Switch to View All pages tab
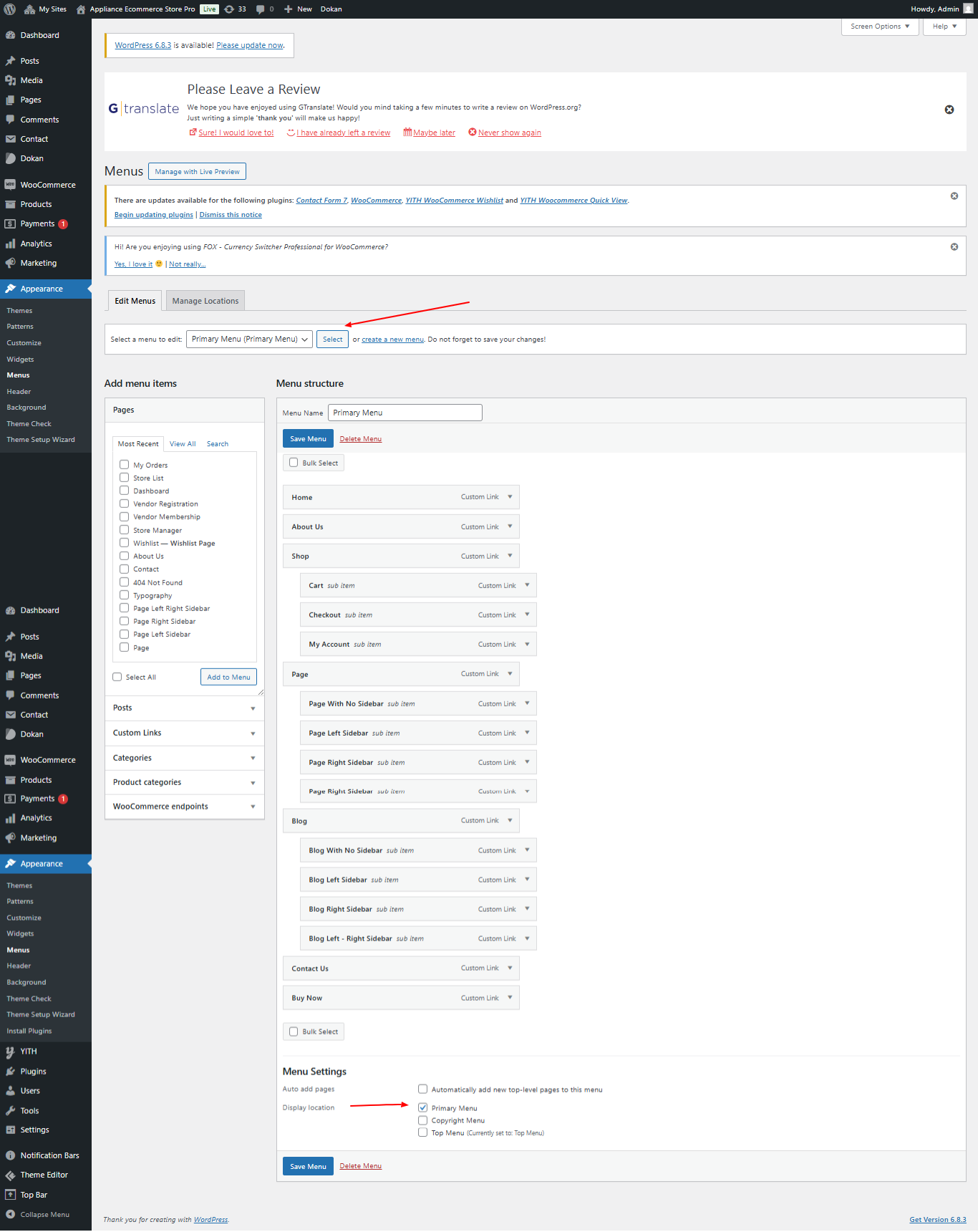This screenshot has height=1232, width=978. (x=183, y=444)
